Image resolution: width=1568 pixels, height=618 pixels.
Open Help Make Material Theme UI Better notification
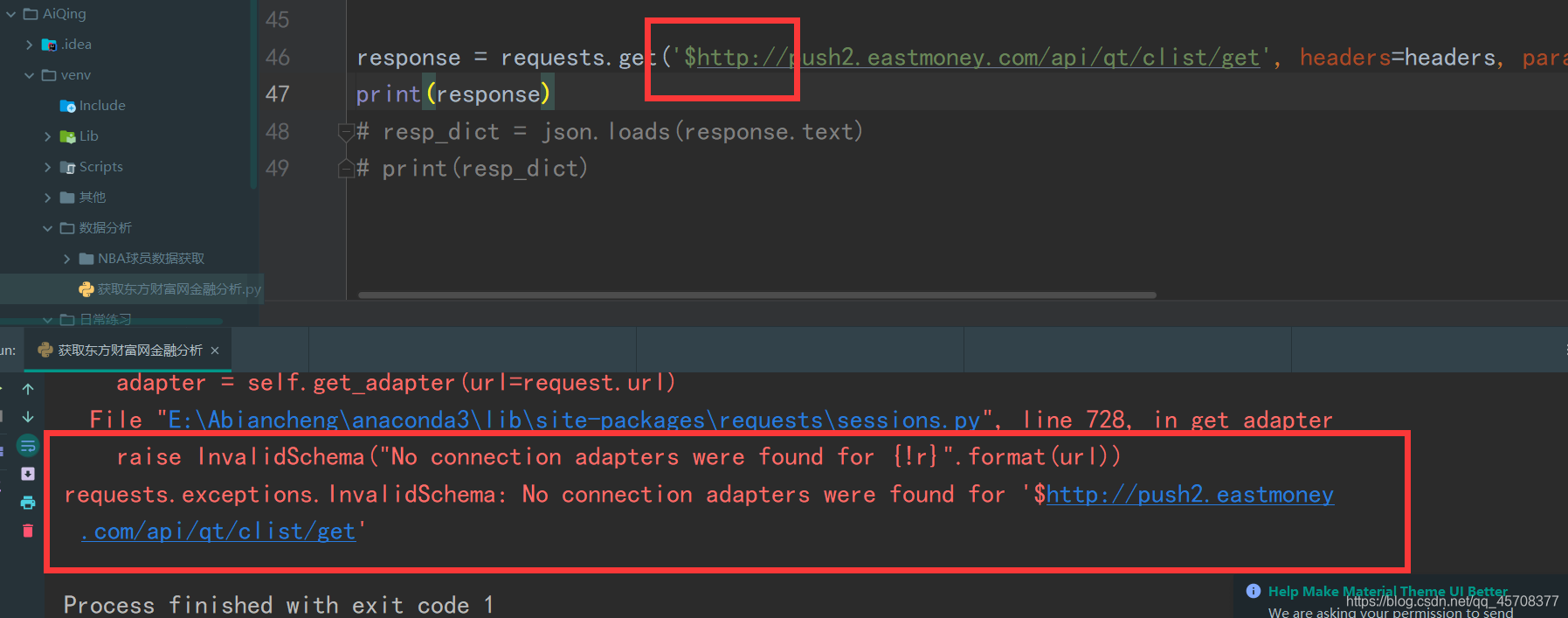pos(1387,592)
